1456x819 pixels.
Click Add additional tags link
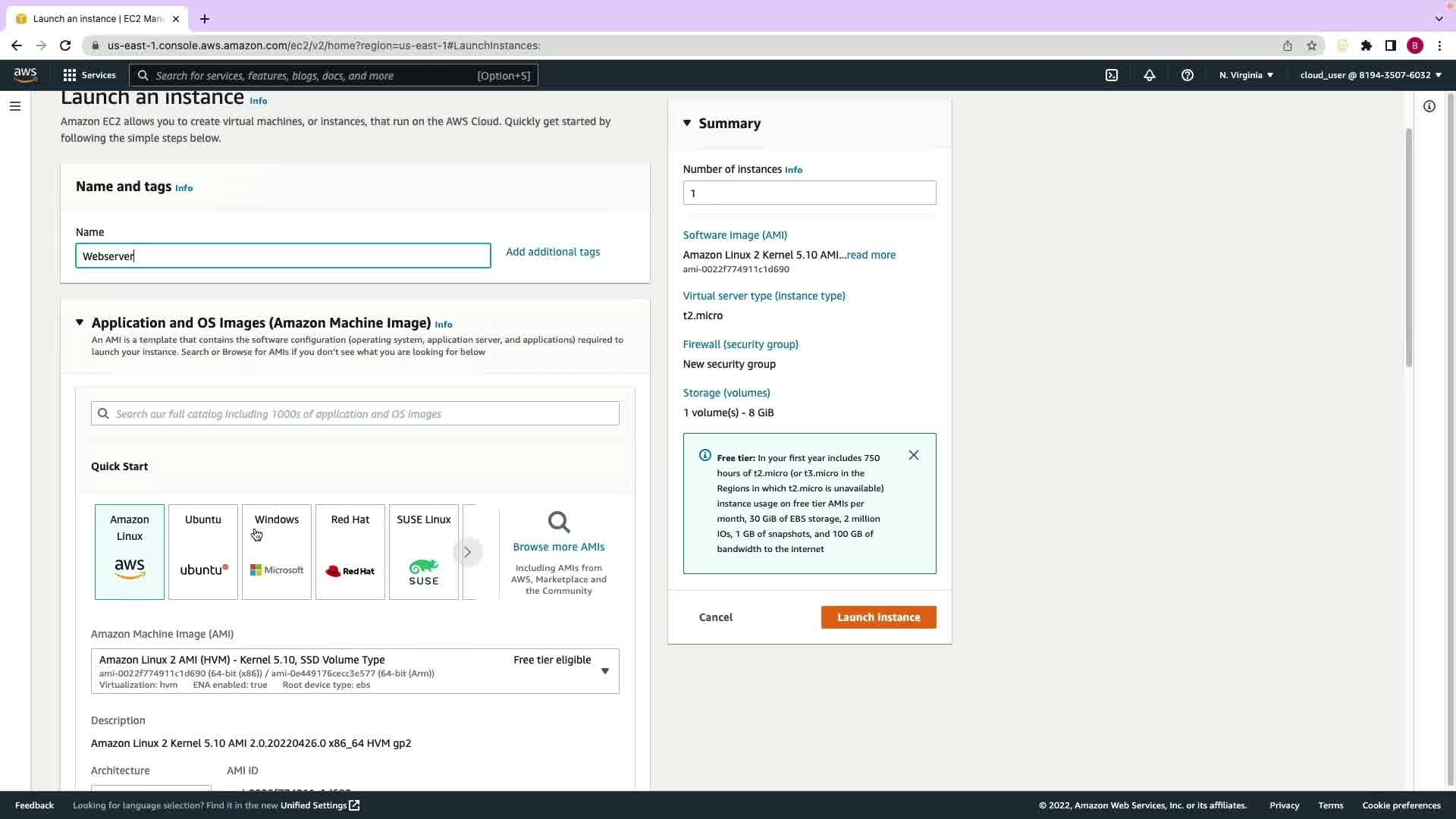[553, 252]
